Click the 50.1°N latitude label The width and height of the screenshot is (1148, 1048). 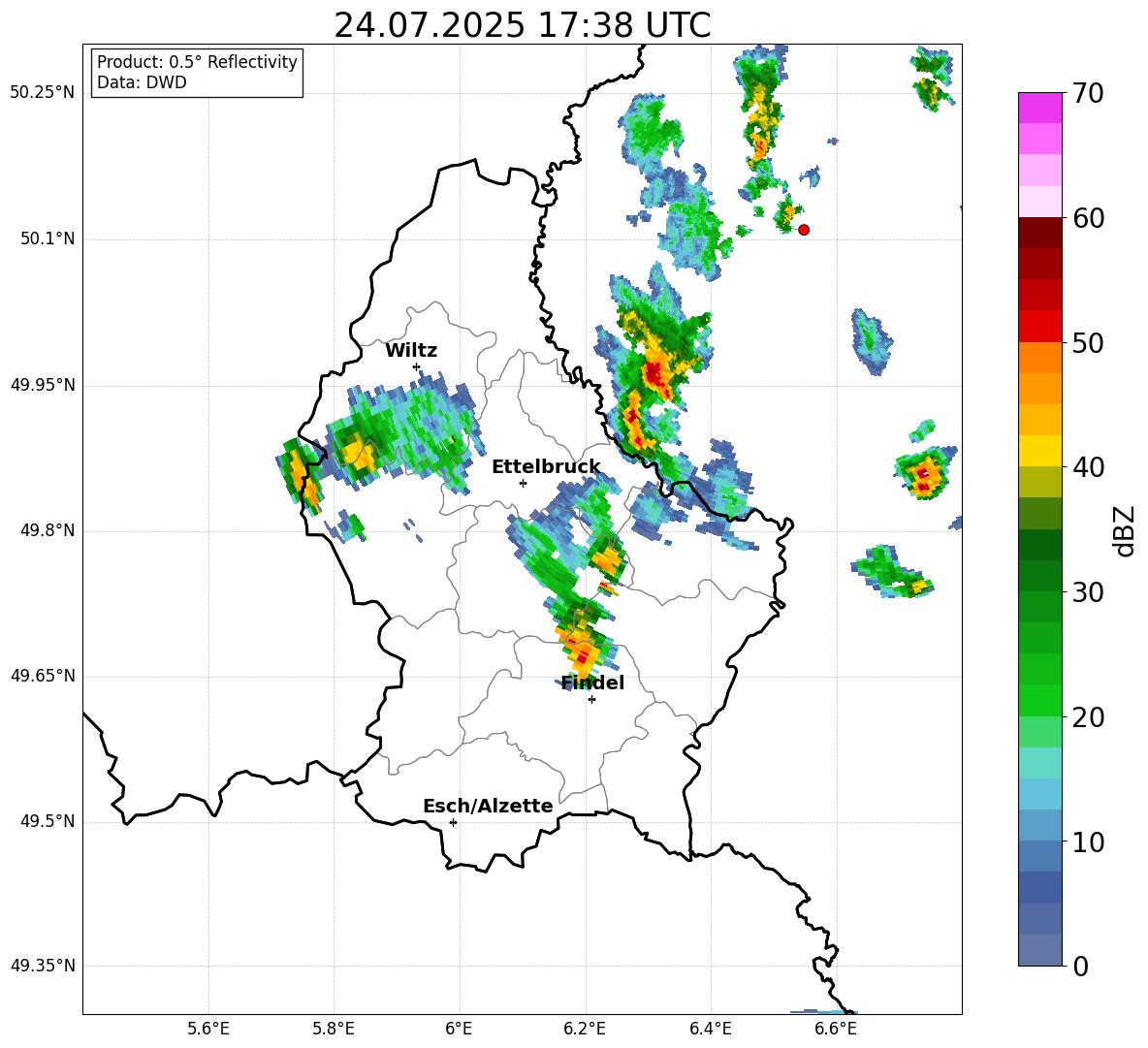pyautogui.click(x=48, y=239)
